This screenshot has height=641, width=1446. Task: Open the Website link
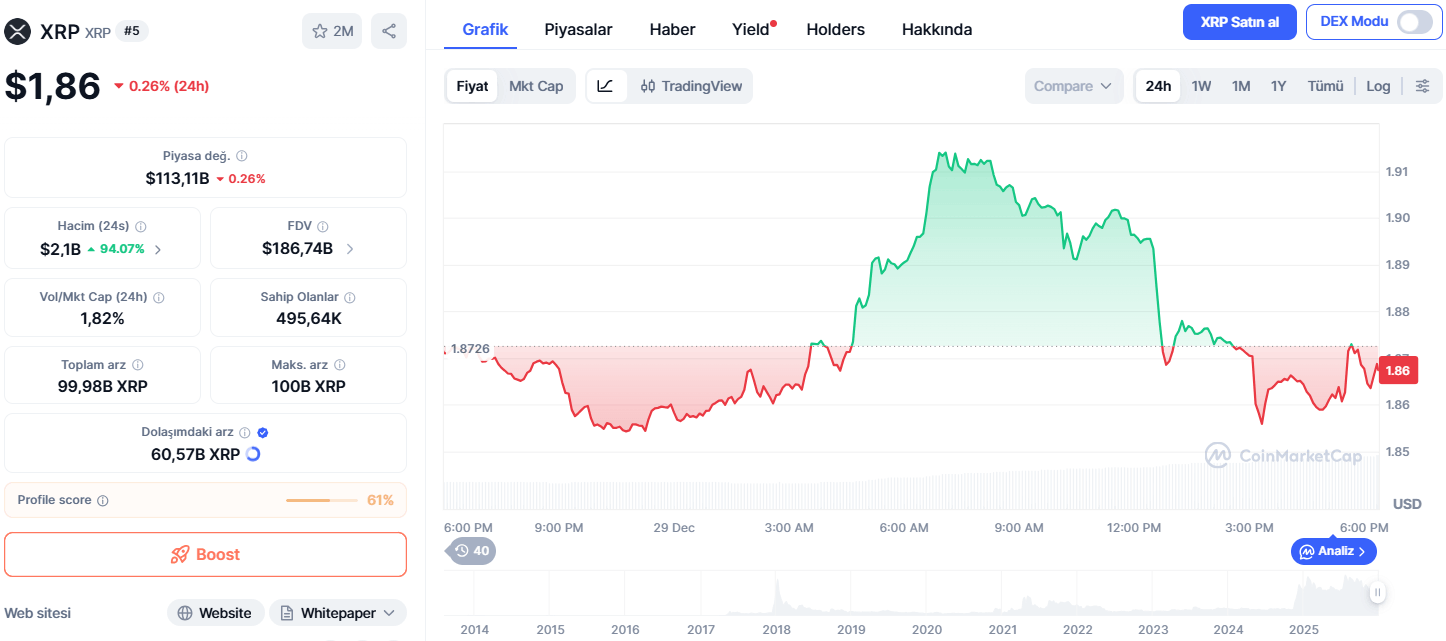[215, 613]
